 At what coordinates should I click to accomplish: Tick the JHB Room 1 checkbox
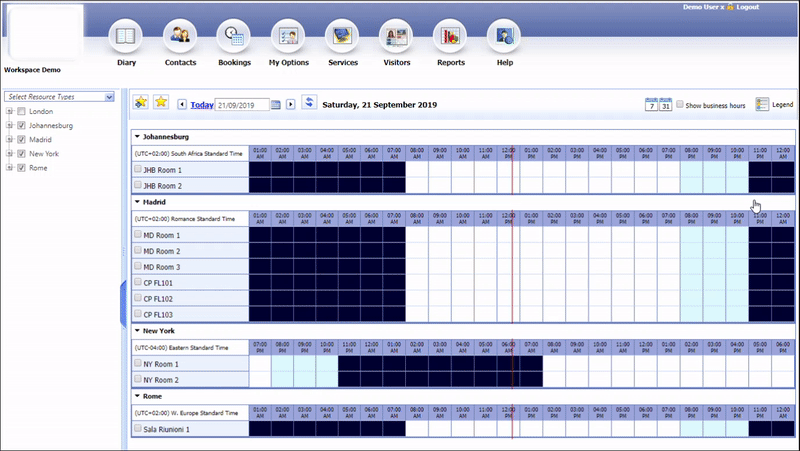click(138, 169)
